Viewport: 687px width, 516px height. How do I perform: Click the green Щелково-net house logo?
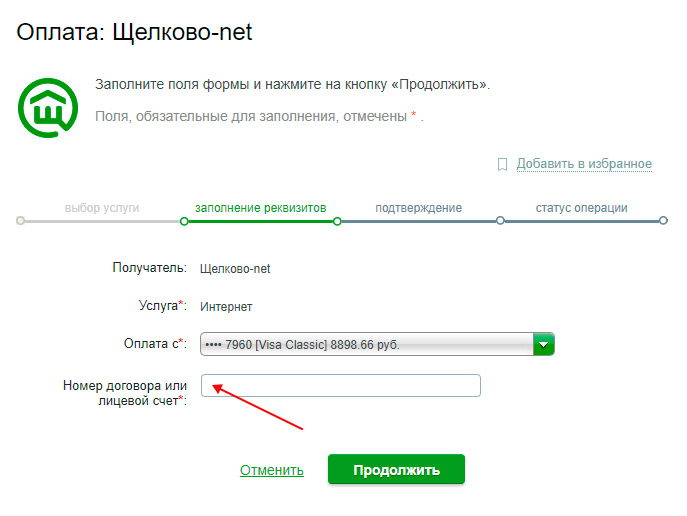coord(48,108)
